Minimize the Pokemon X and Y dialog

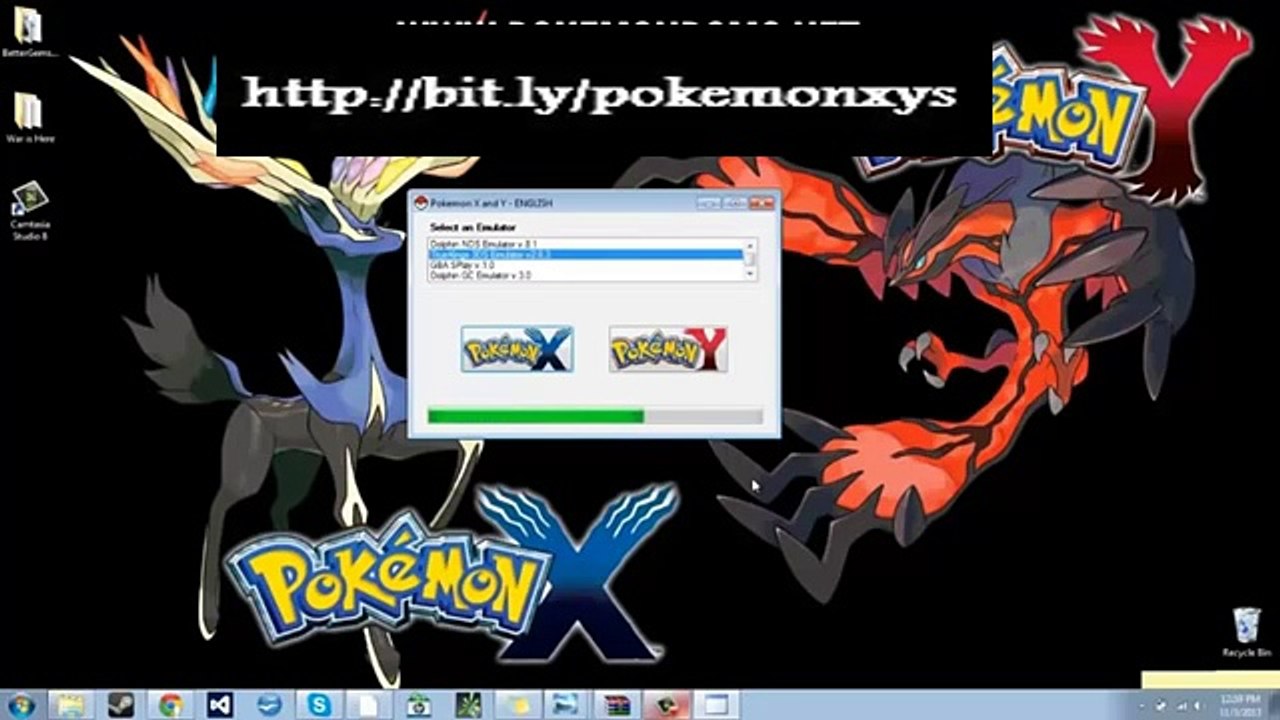tap(709, 203)
